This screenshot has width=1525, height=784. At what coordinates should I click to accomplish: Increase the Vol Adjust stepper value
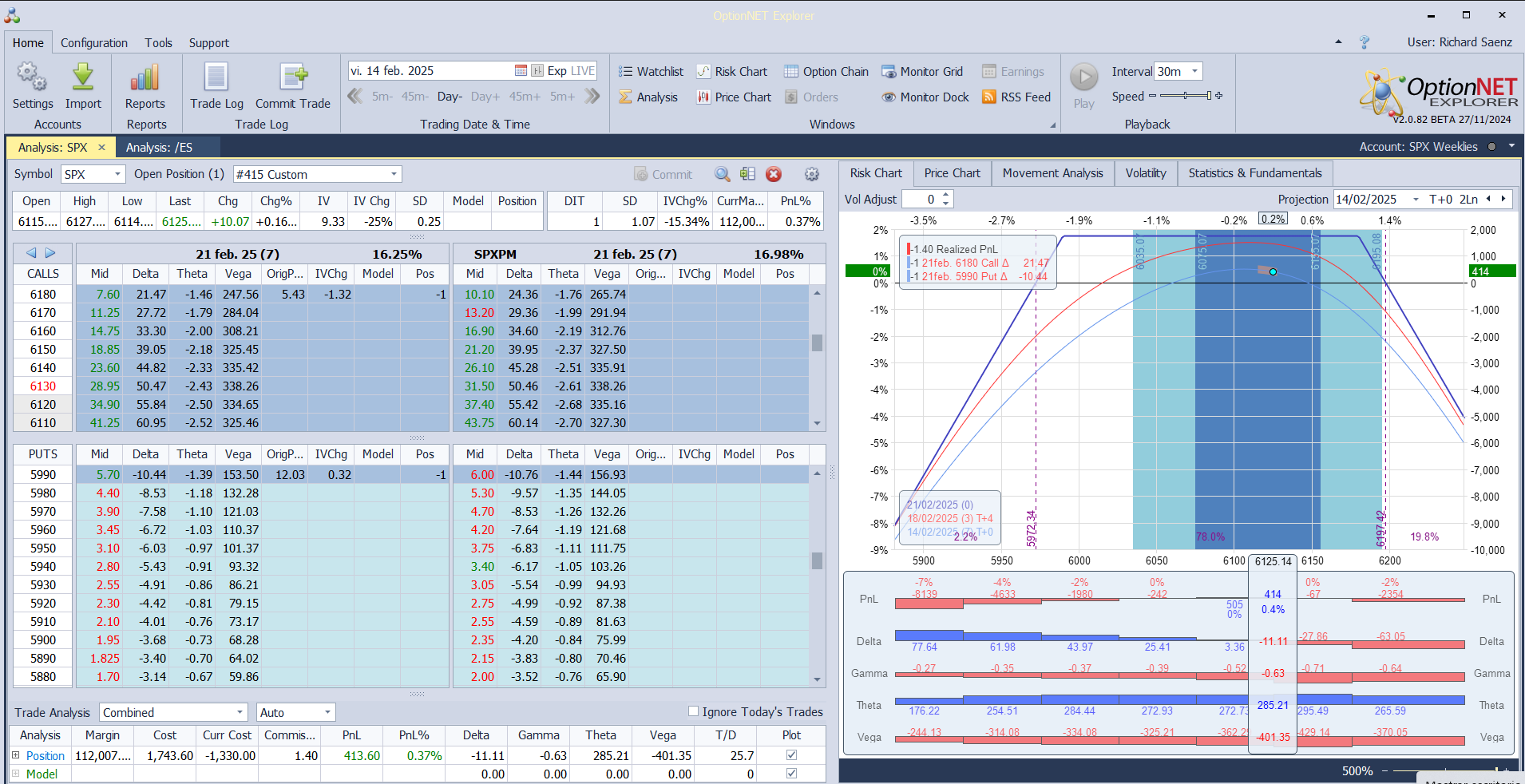[x=946, y=195]
